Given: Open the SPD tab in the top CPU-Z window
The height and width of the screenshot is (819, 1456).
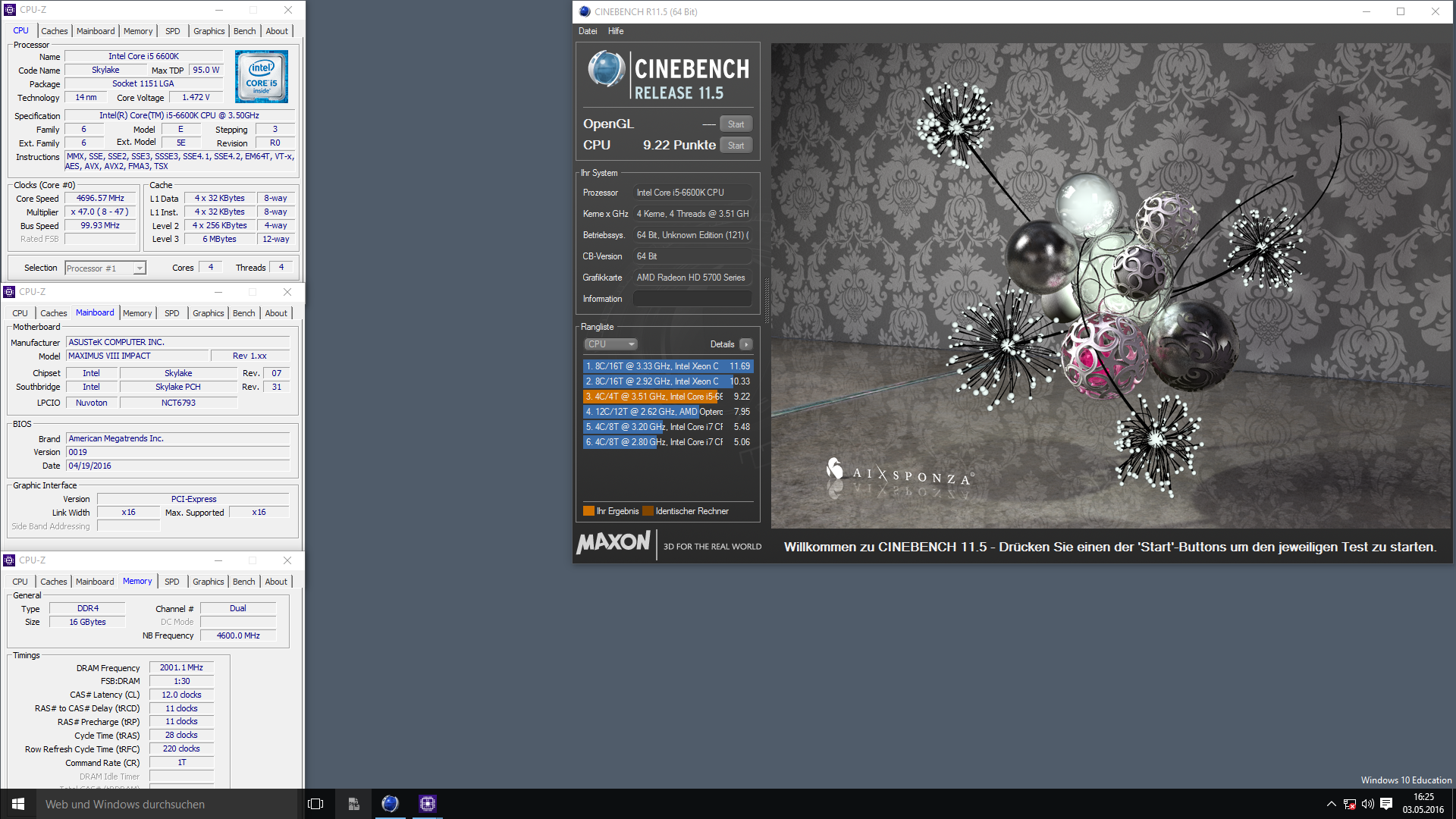Looking at the screenshot, I should click(173, 31).
